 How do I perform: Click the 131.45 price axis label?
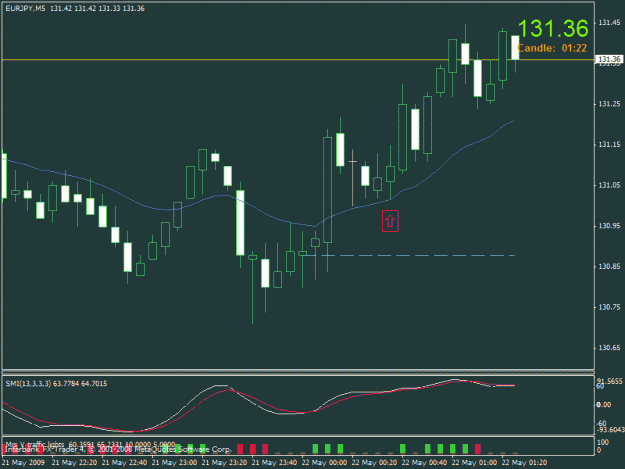609,23
